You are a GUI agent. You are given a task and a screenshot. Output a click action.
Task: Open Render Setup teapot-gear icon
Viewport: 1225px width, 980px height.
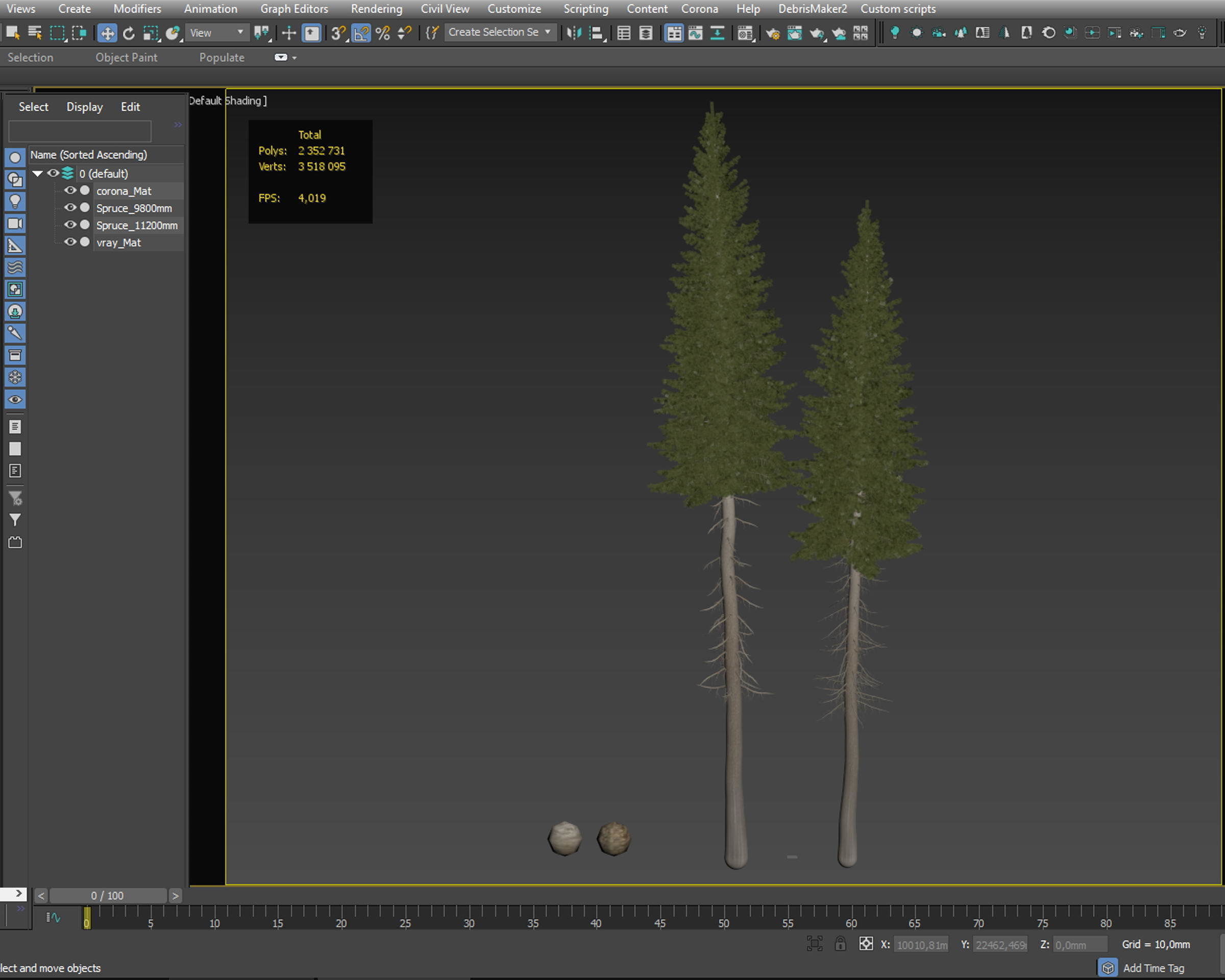pyautogui.click(x=773, y=33)
